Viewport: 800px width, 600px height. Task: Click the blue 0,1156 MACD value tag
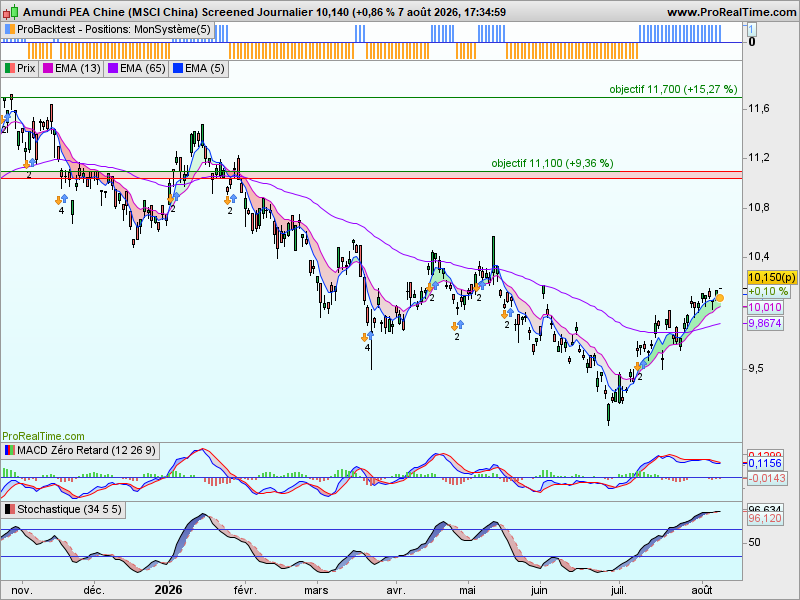tap(765, 463)
